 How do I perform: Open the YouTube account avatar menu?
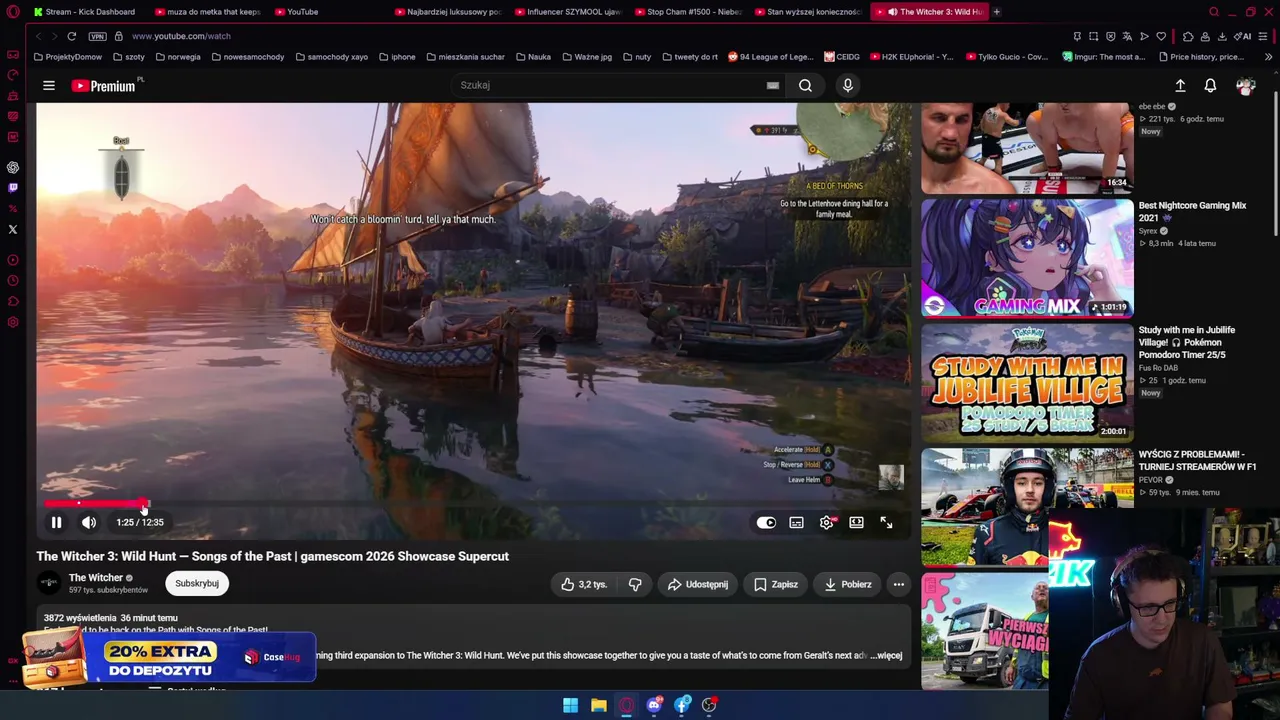1245,86
